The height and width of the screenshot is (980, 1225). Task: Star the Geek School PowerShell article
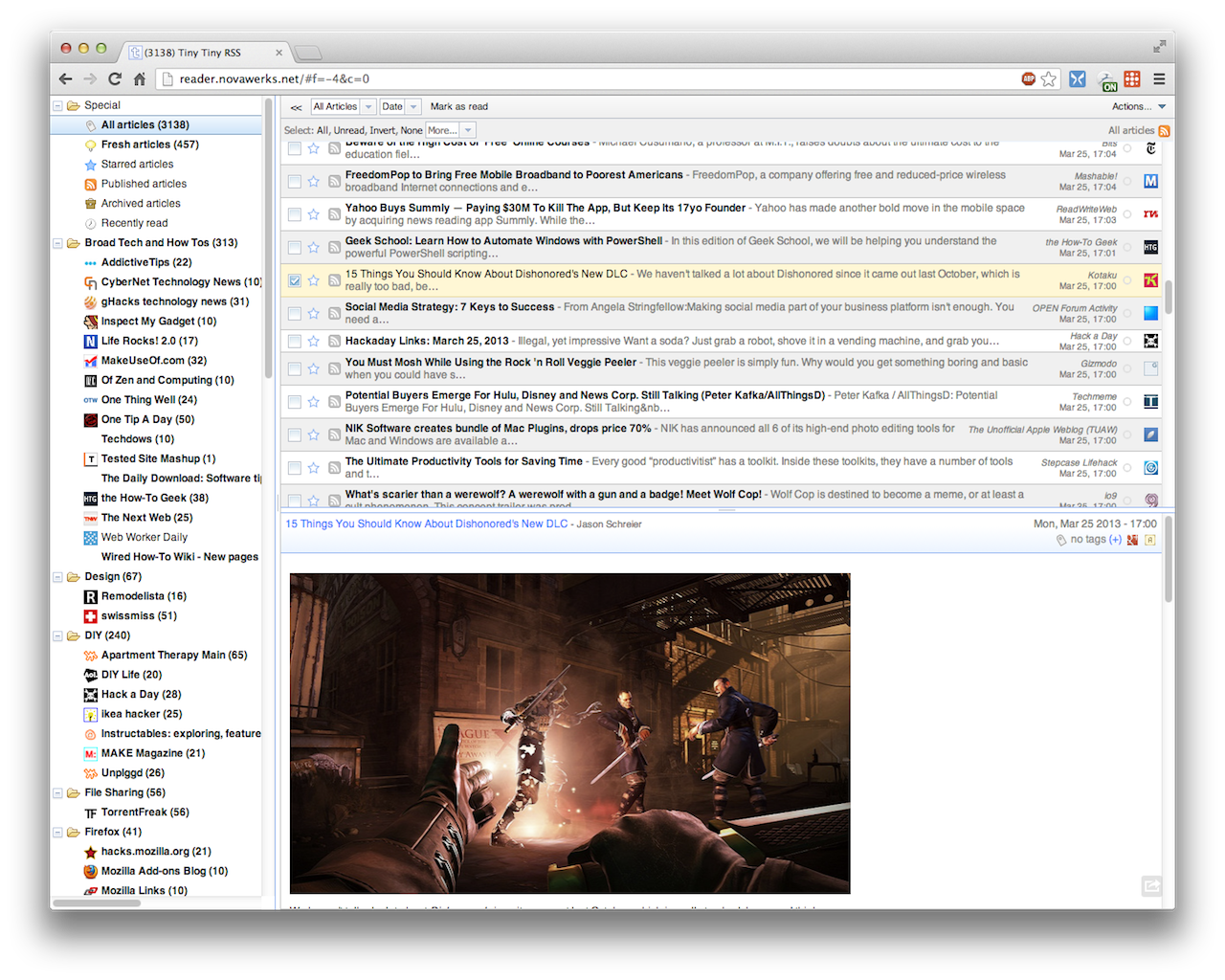click(x=313, y=247)
